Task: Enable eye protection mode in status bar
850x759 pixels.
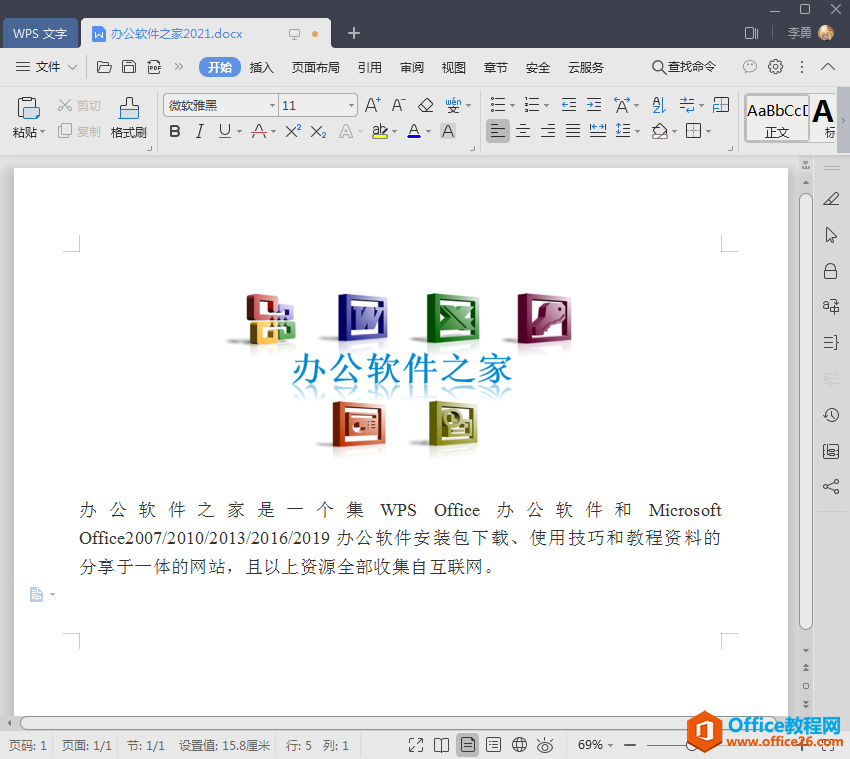Action: pyautogui.click(x=545, y=745)
